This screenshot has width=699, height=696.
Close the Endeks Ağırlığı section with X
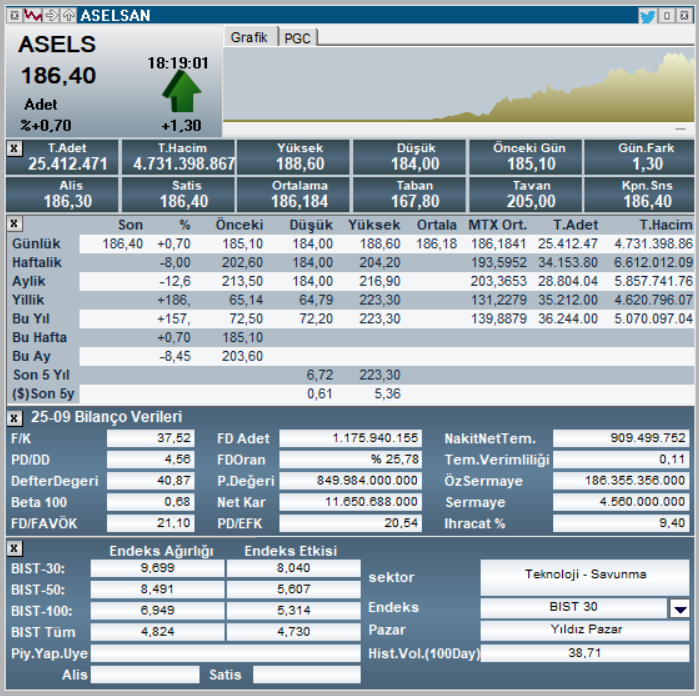(x=14, y=549)
